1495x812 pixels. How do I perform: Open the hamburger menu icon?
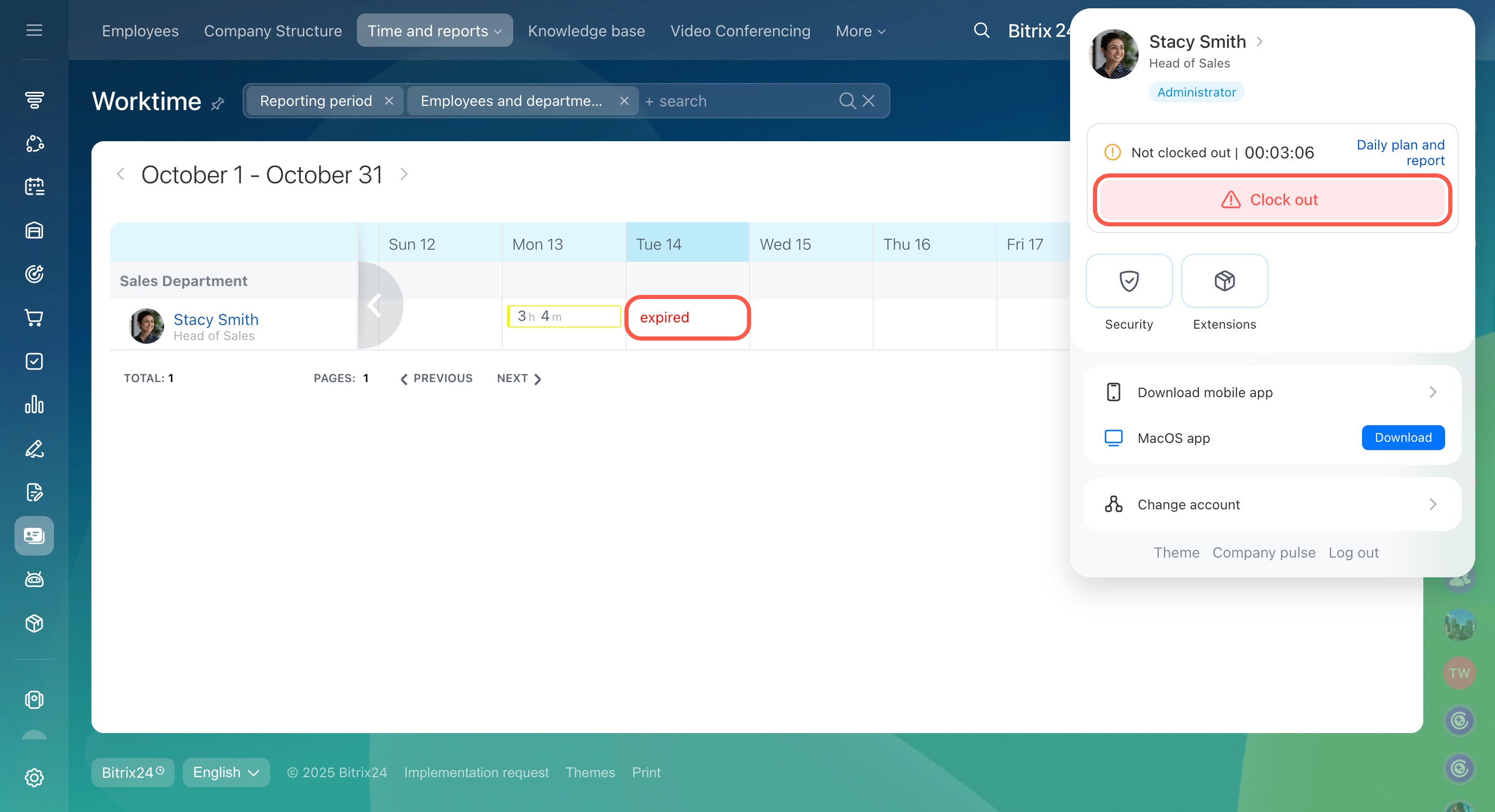34,30
